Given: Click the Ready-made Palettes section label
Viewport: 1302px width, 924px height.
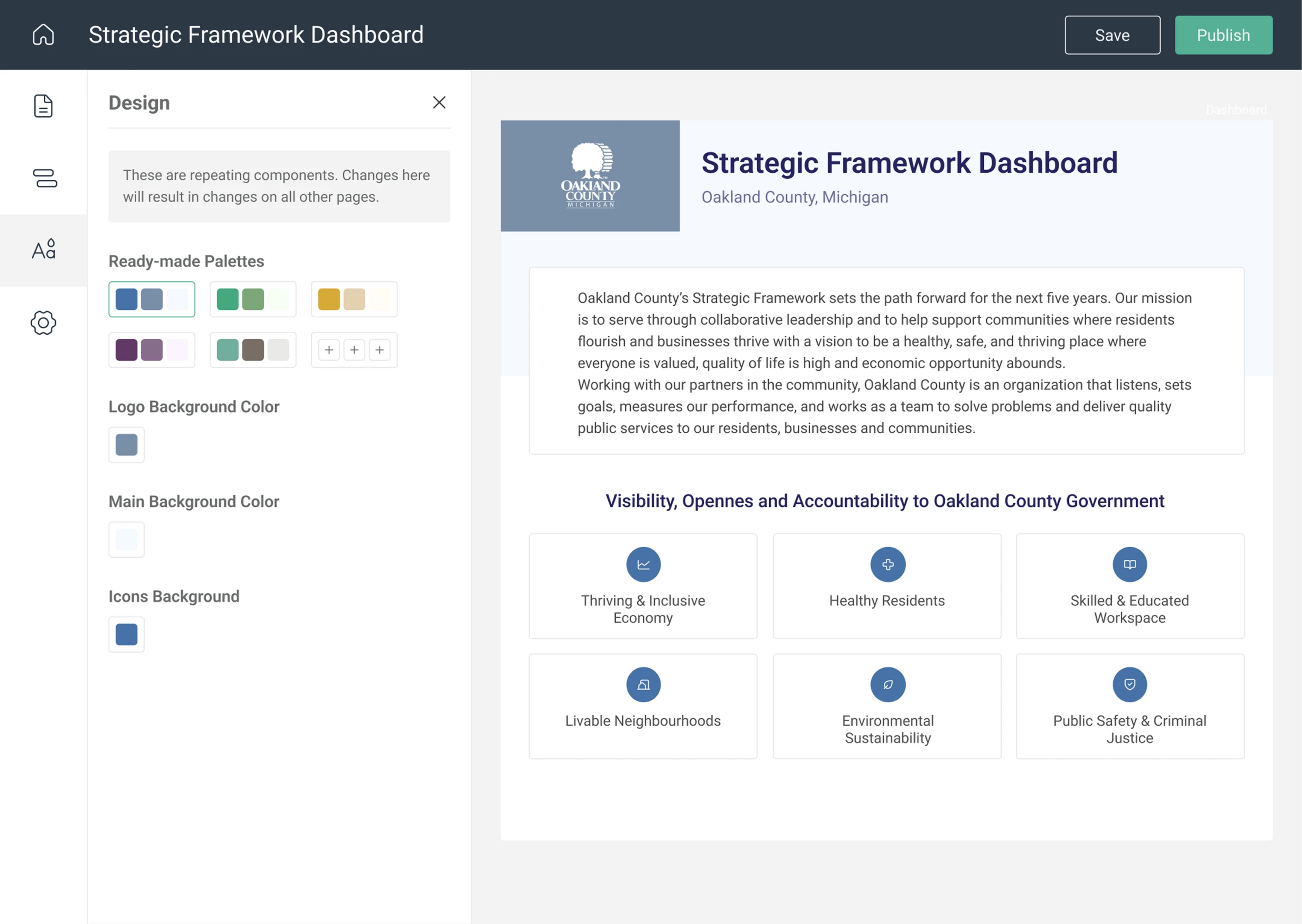Looking at the screenshot, I should click(x=186, y=261).
